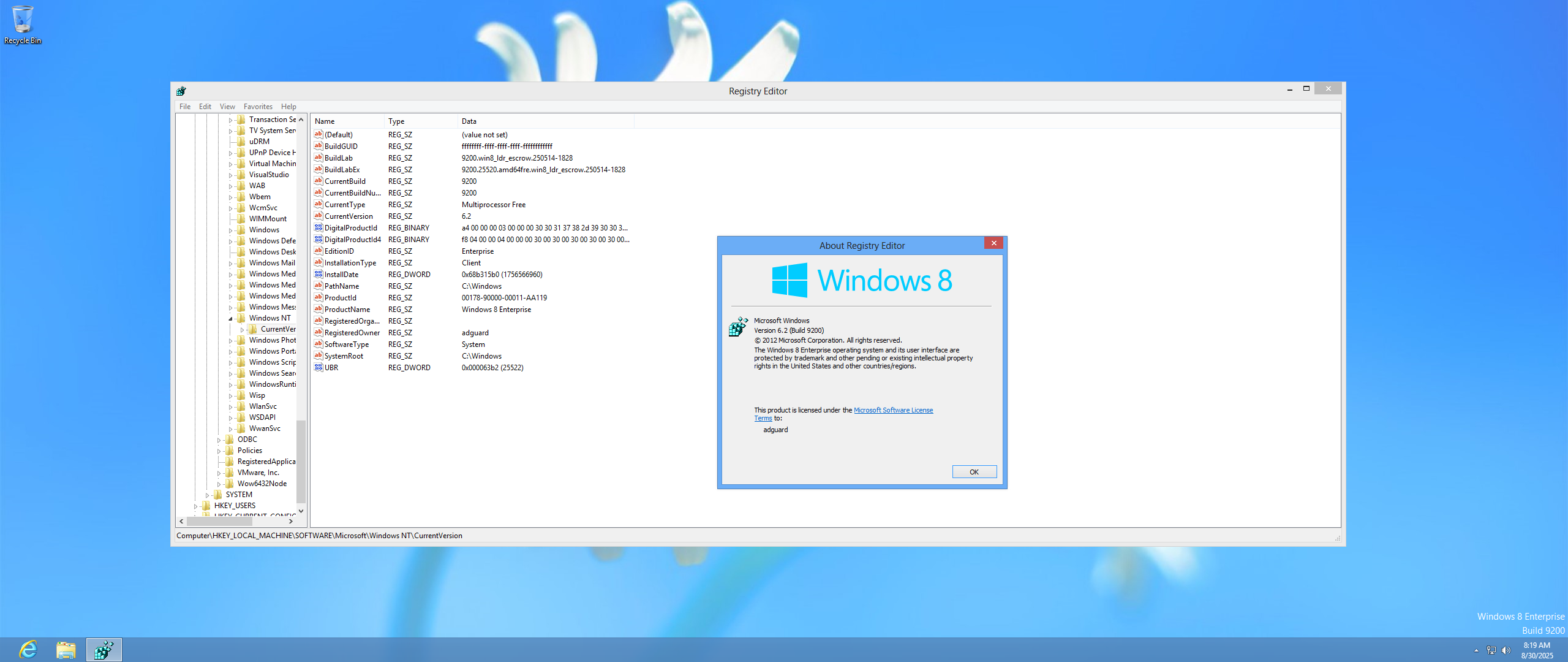Click the UBR DWORD value icon

coord(318,367)
